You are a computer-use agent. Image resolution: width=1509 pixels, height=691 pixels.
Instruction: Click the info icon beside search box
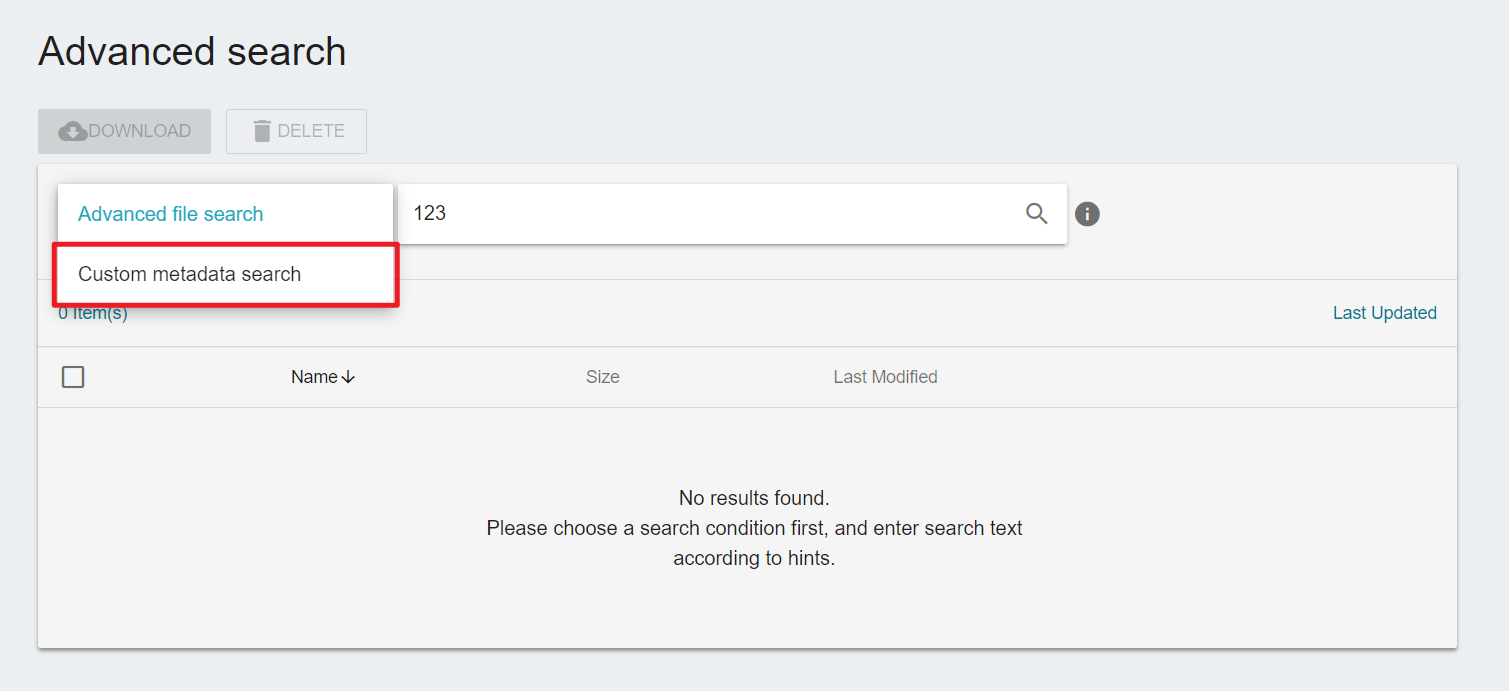click(x=1087, y=214)
